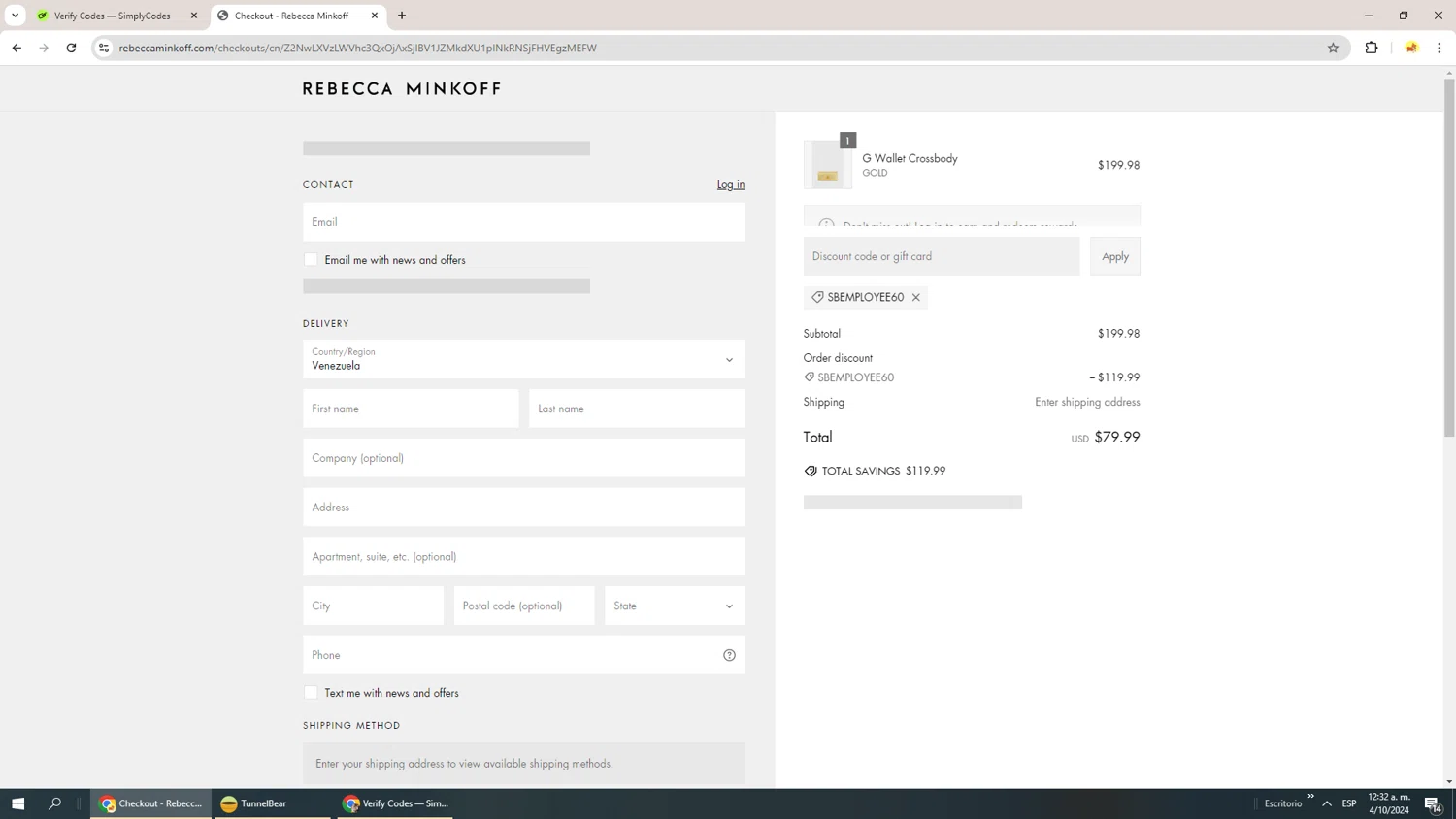Click the Postal code (optional) field

[524, 606]
